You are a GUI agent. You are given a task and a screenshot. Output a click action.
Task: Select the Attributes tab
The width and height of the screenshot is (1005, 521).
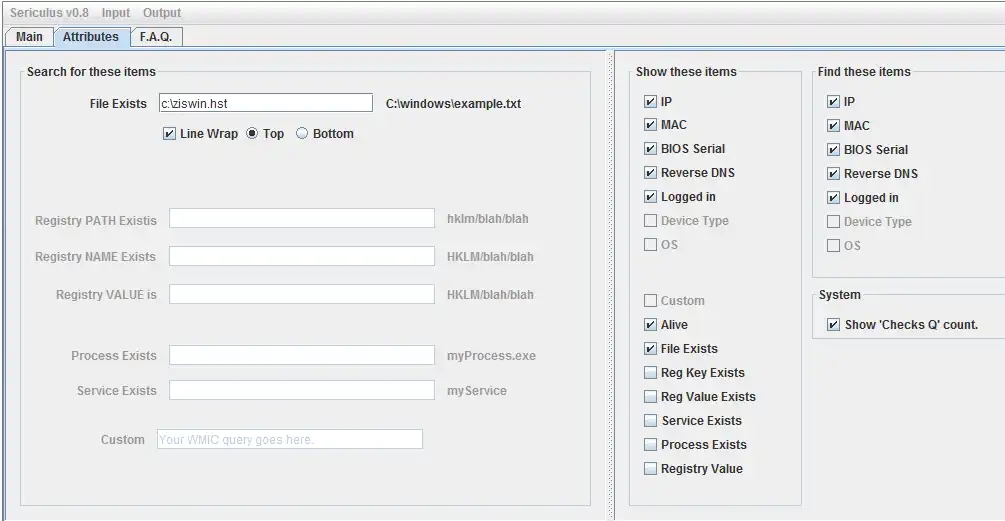tap(91, 37)
